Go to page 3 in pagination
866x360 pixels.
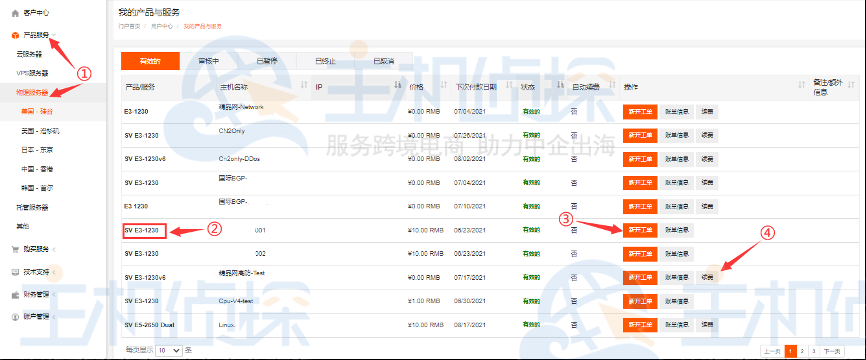[814, 351]
